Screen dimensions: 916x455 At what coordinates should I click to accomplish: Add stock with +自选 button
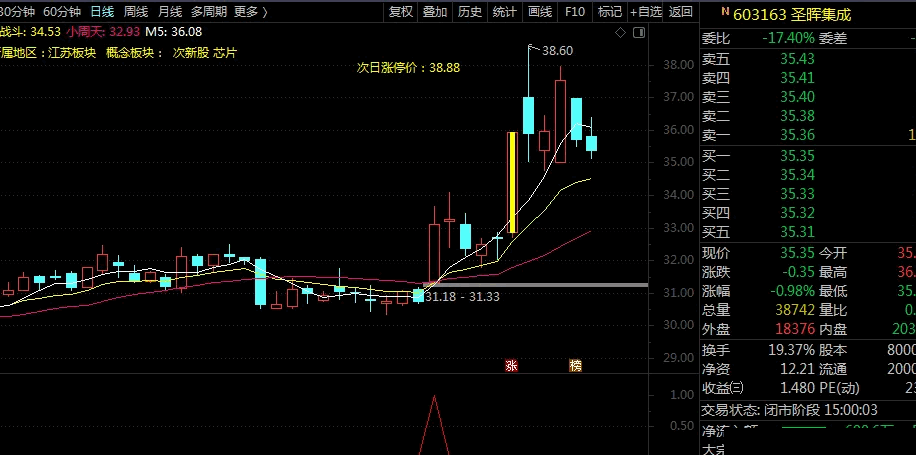coord(646,12)
